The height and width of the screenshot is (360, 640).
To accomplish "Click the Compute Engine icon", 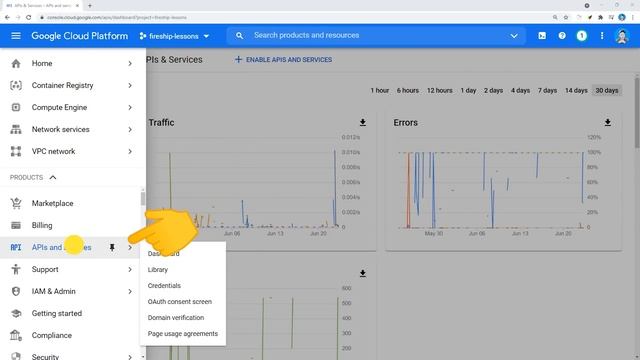I will tap(16, 107).
